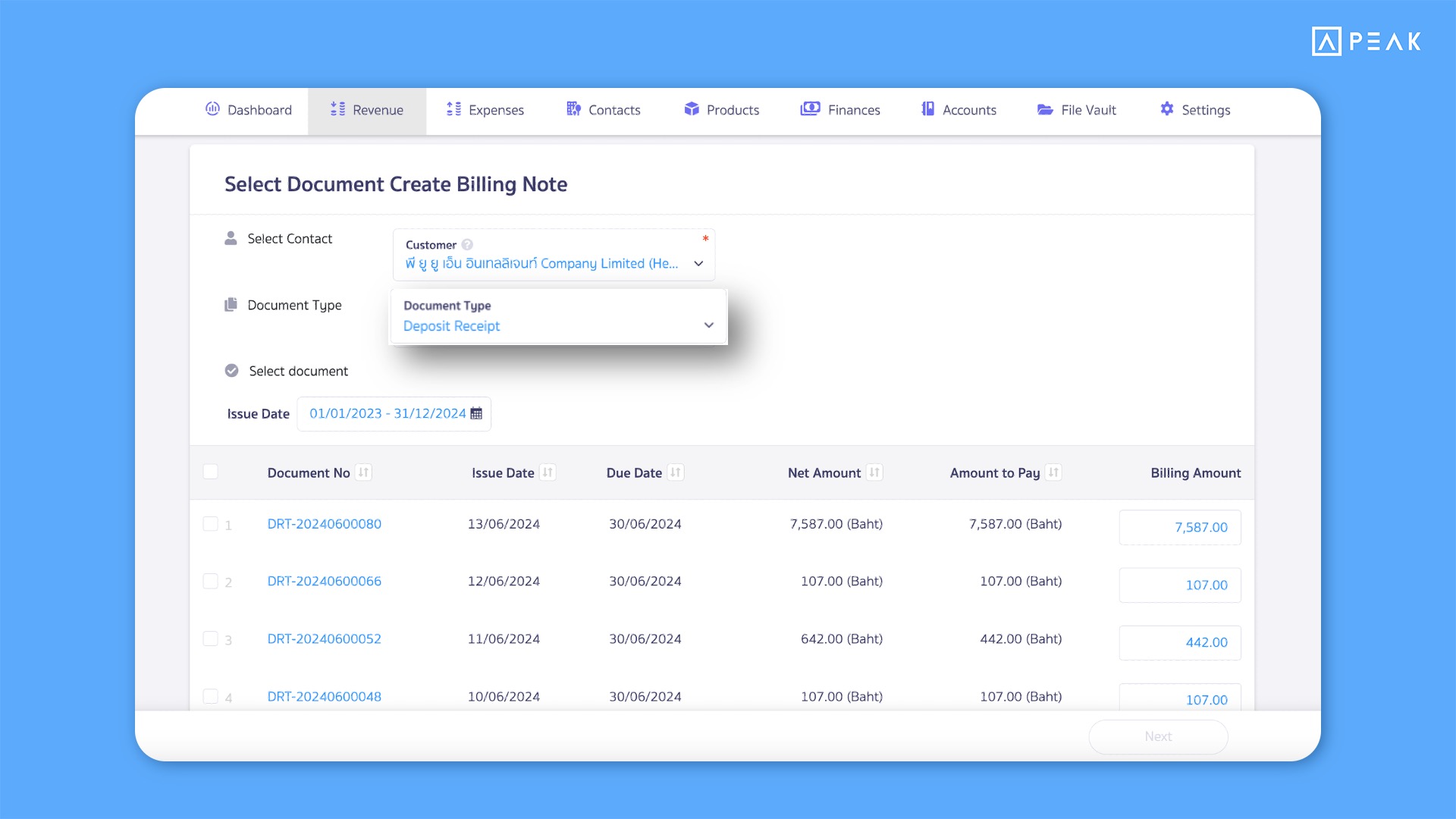Open document link DRT-20240600066
Screen dimensions: 1456x819
[324, 581]
